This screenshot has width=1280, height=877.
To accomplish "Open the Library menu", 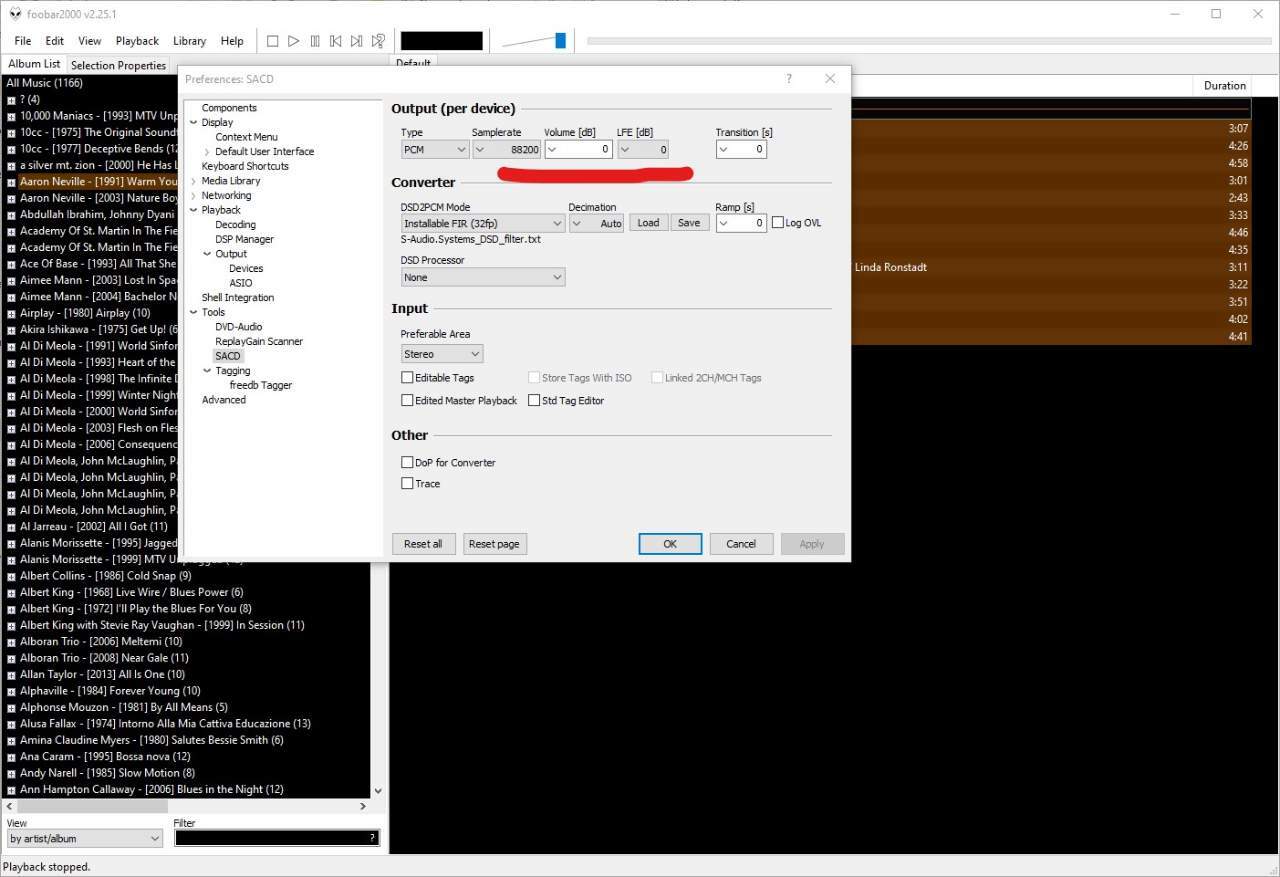I will click(x=189, y=41).
